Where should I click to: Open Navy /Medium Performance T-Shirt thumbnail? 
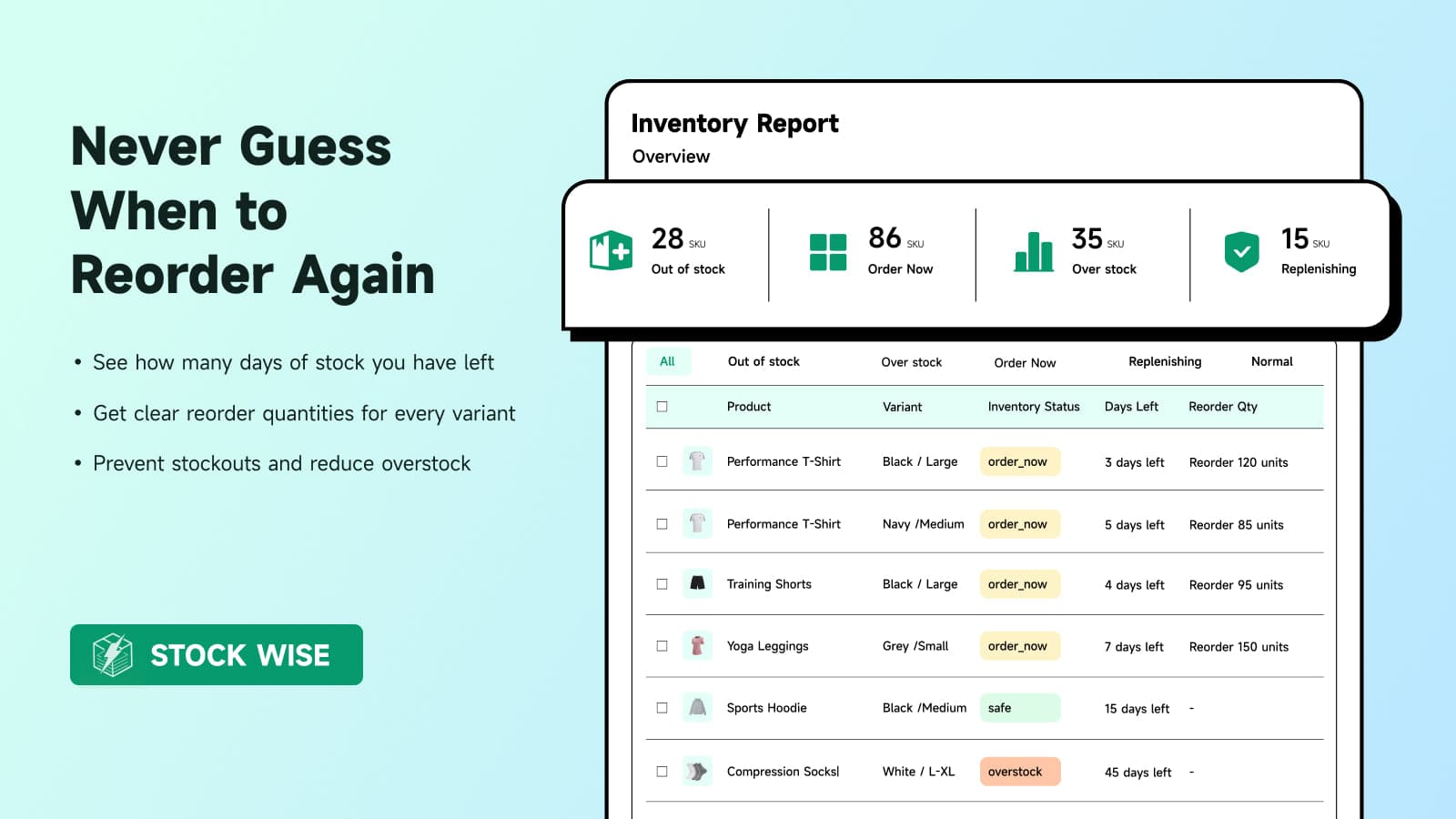click(697, 523)
